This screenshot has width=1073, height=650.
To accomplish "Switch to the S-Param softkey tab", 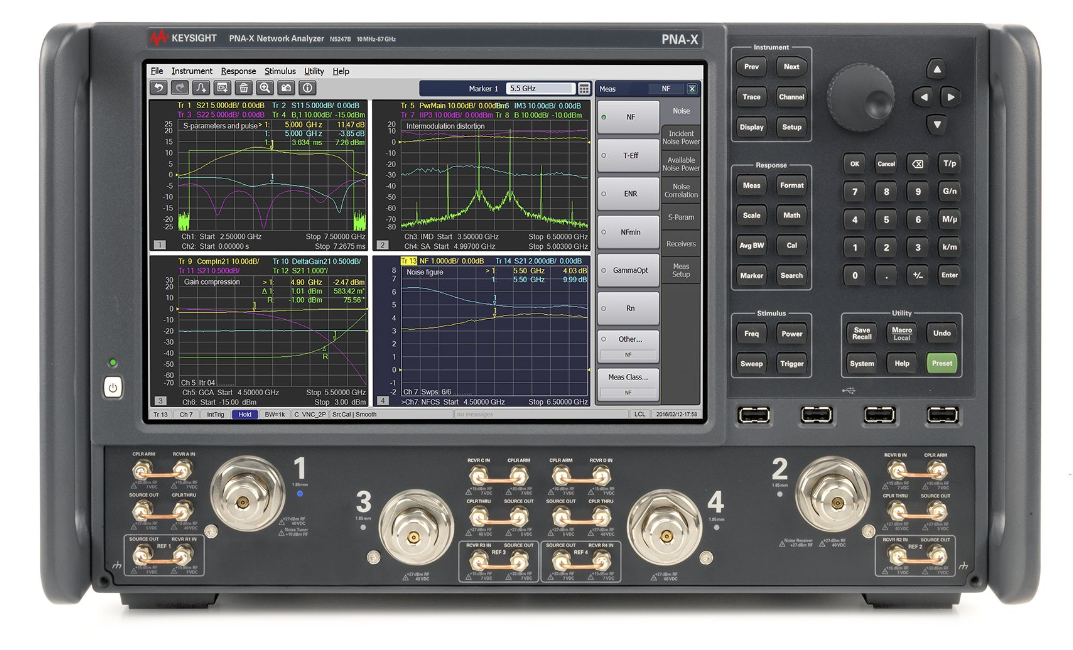I will [x=681, y=218].
